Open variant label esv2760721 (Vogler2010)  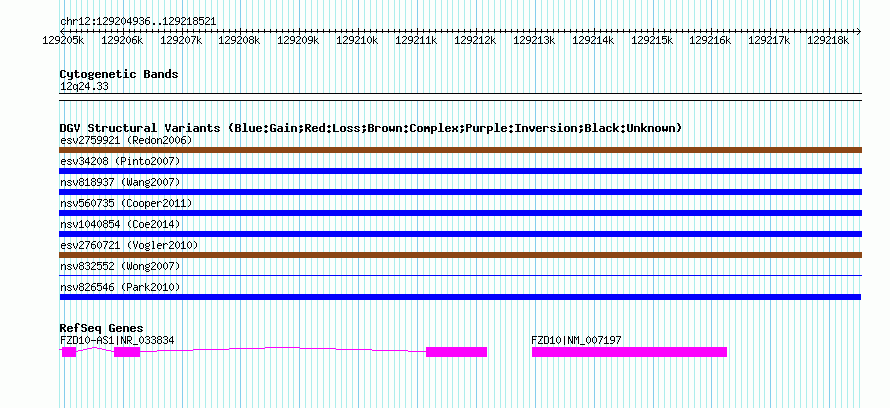click(129, 245)
